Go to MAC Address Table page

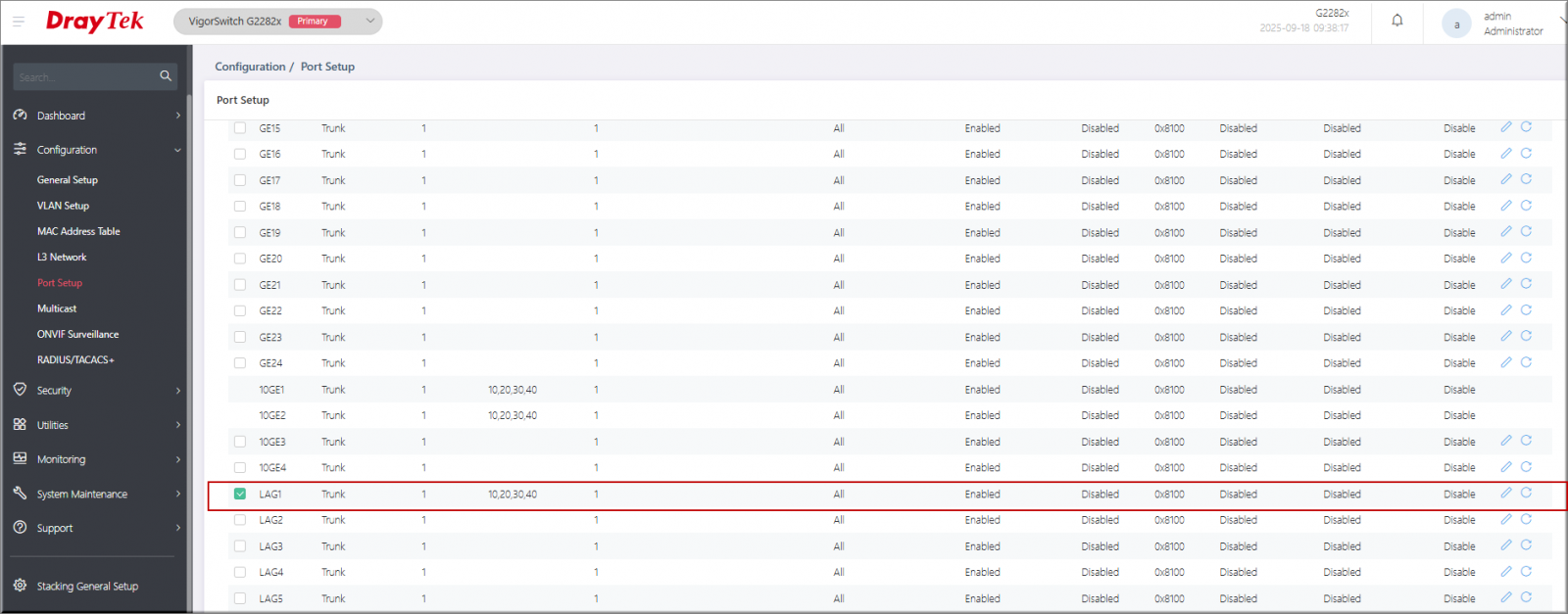(78, 231)
